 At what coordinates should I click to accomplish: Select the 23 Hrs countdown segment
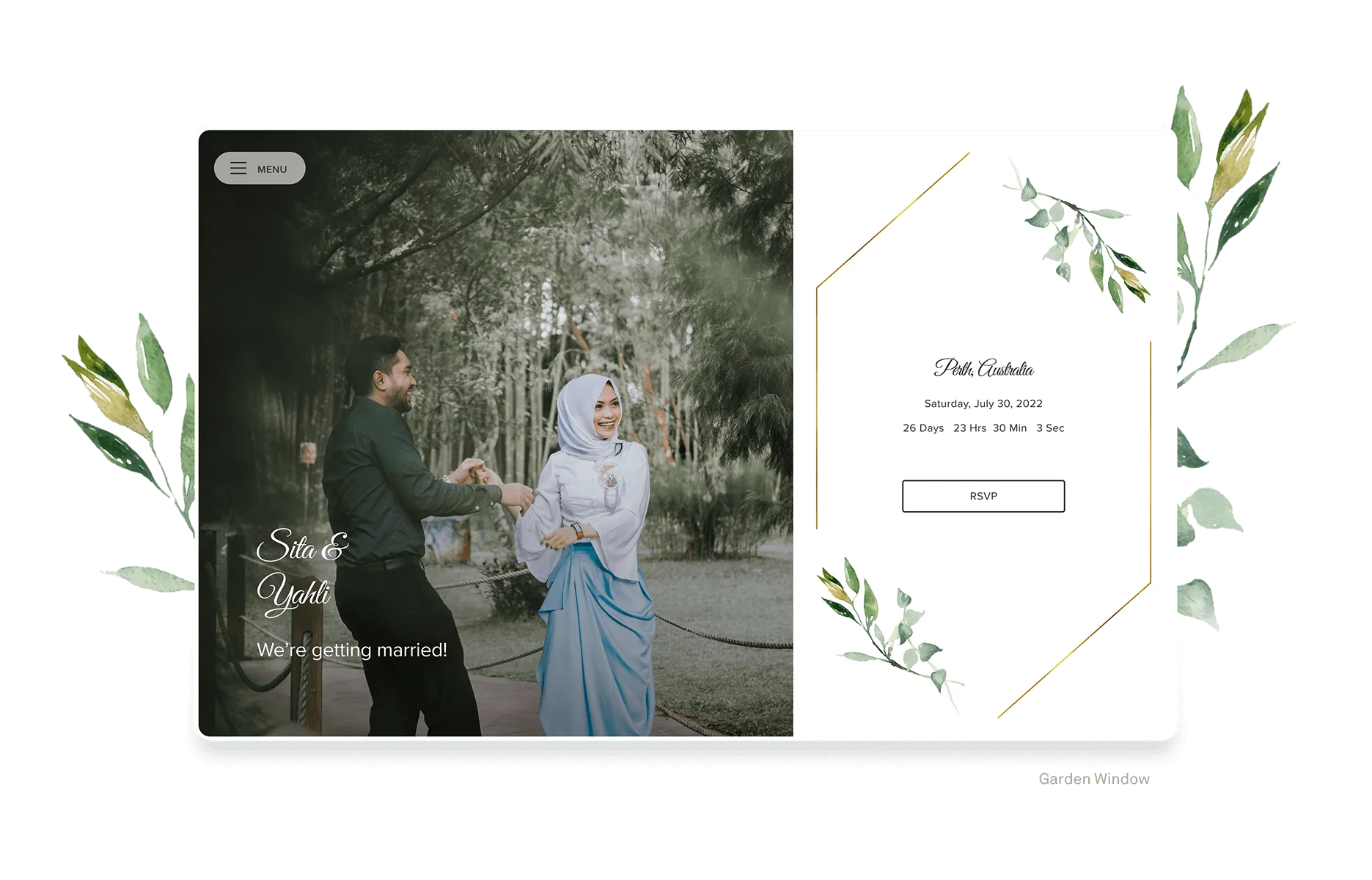click(x=969, y=428)
